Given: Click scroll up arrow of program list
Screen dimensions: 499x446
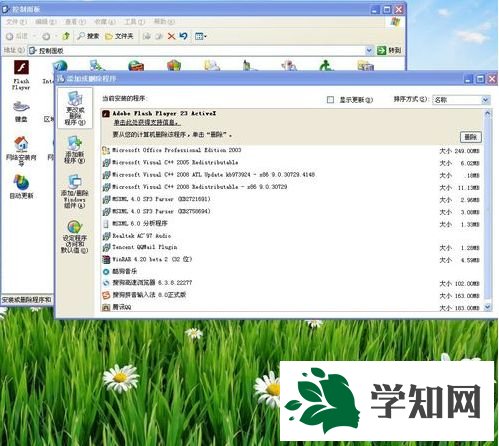Looking at the screenshot, I should [x=487, y=113].
